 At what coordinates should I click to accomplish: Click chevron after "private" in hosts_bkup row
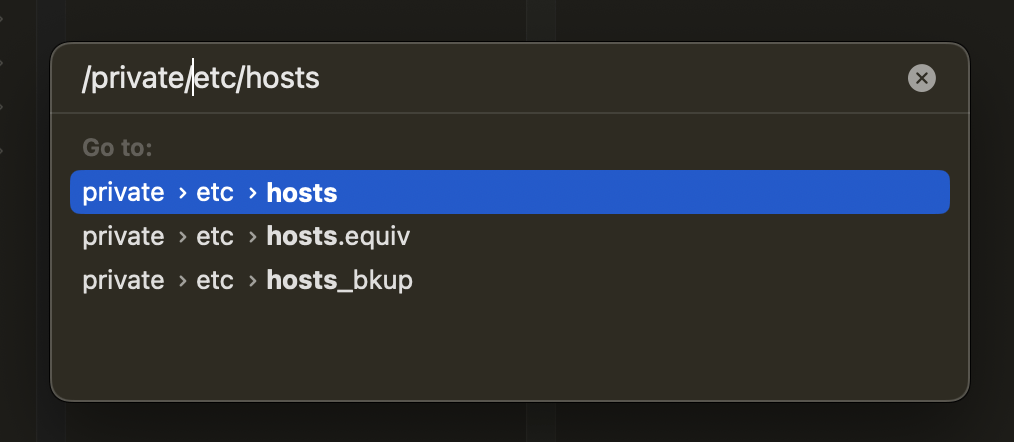(182, 281)
